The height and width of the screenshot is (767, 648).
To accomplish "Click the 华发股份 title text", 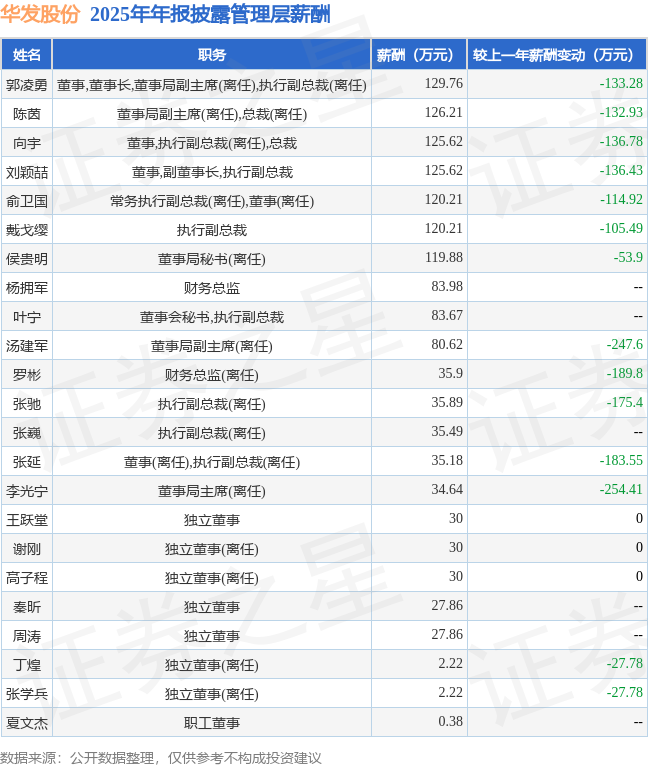I will coord(40,14).
